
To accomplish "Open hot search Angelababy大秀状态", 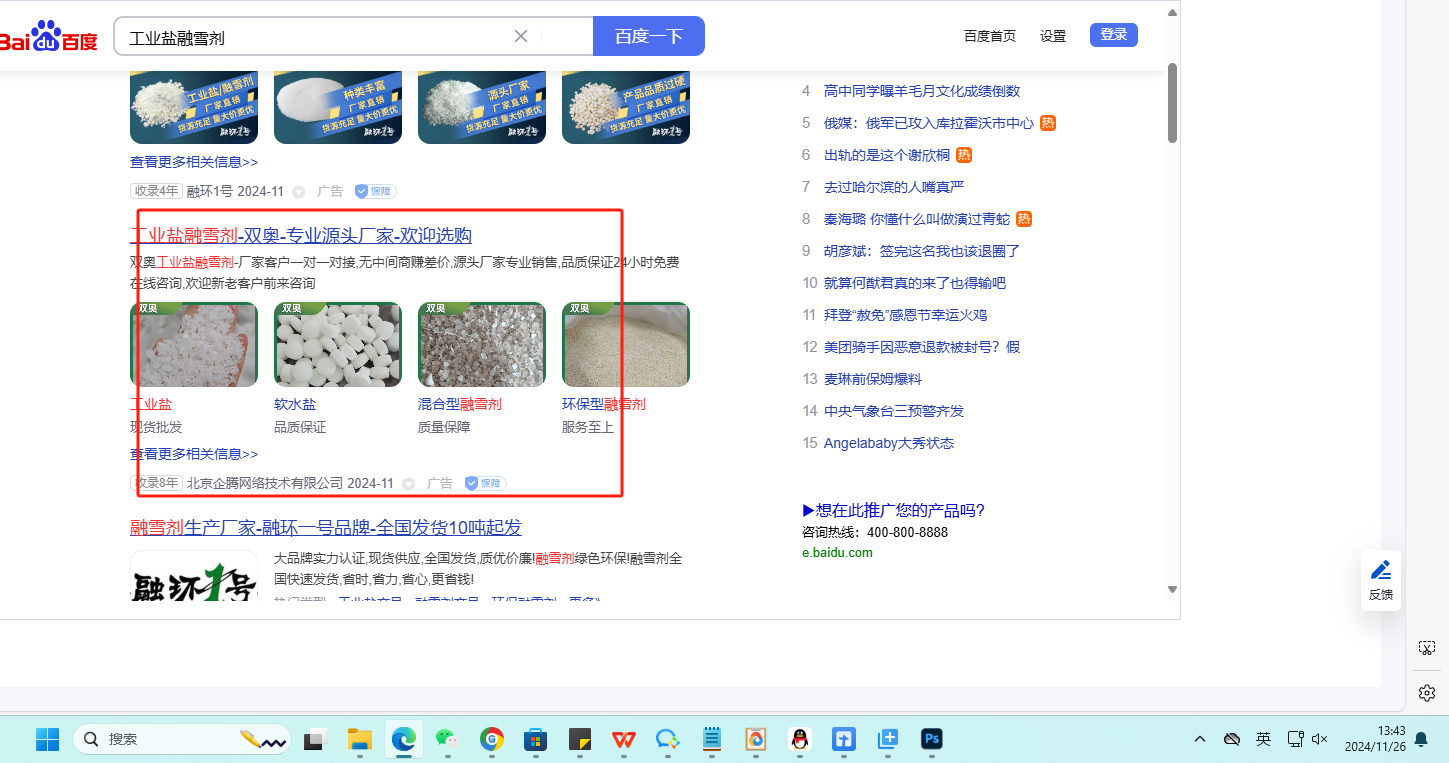I will (889, 443).
